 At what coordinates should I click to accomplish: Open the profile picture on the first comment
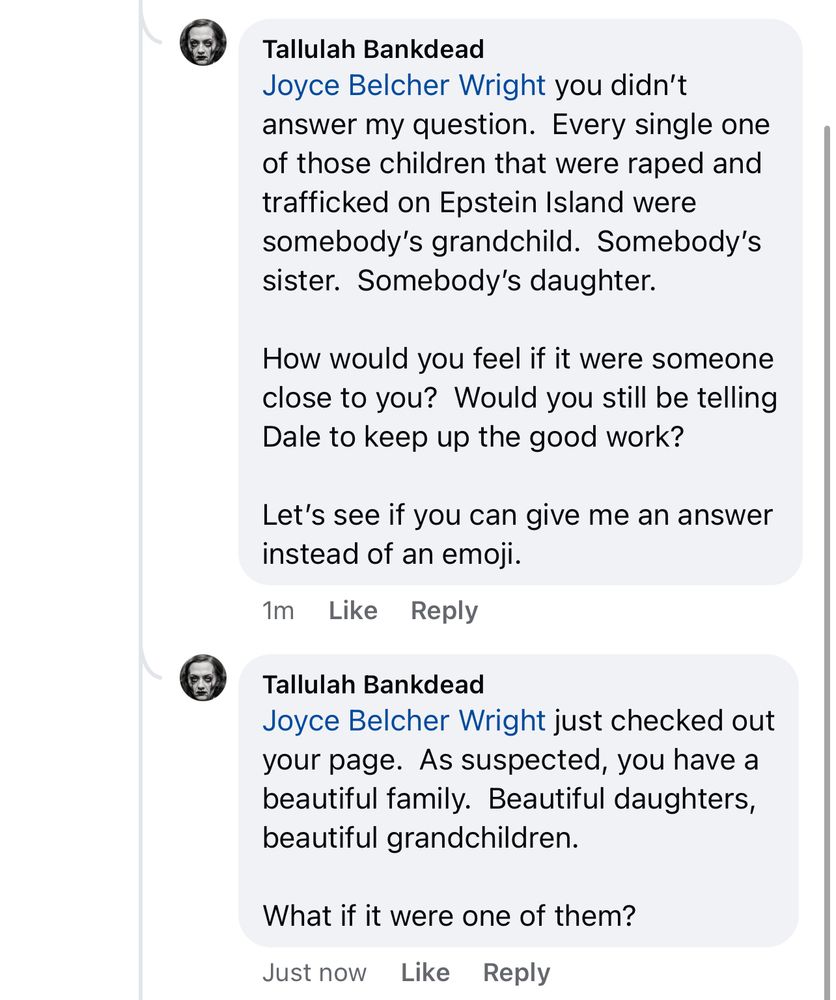point(203,43)
